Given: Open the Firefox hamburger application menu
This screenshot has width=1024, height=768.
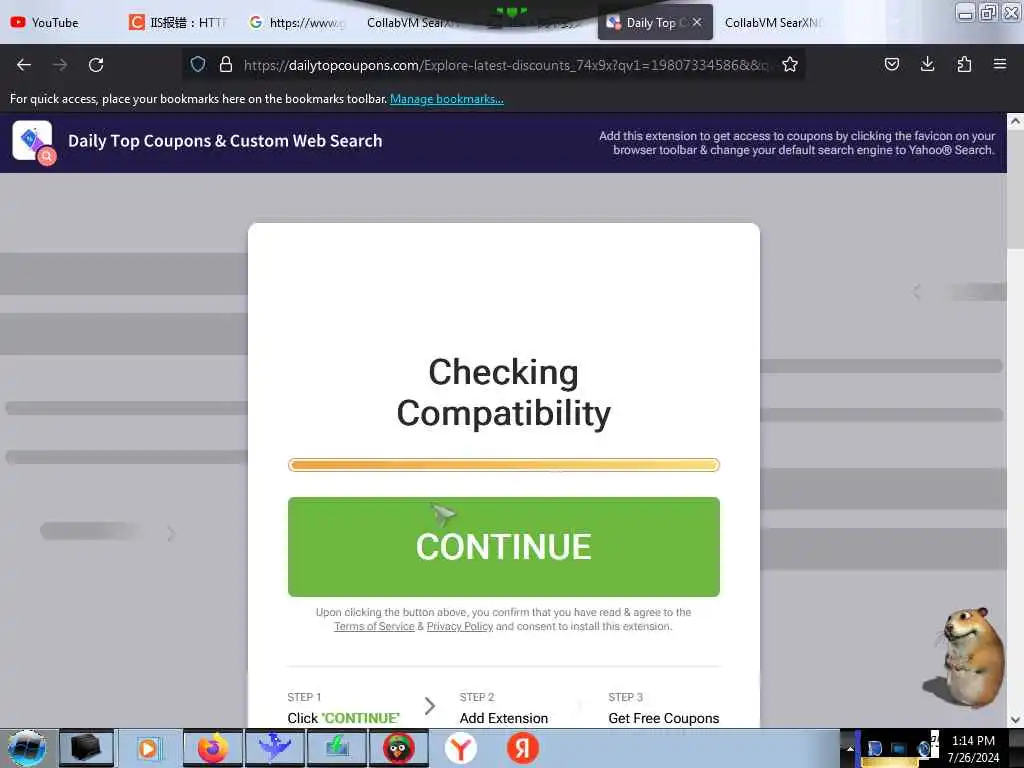Looking at the screenshot, I should pos(1000,64).
